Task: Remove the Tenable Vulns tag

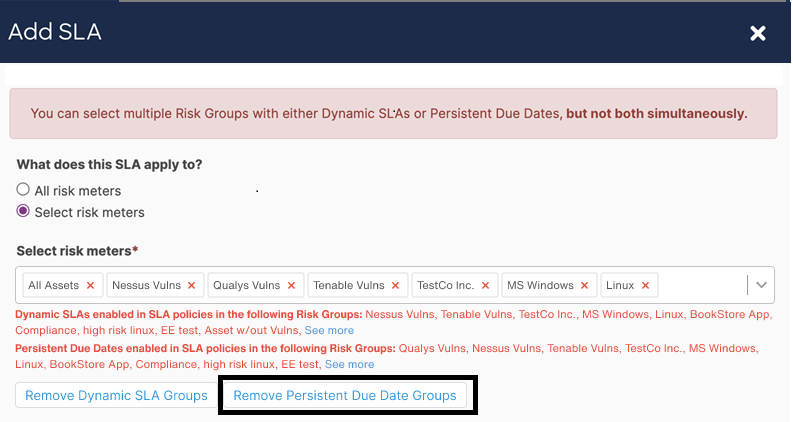Action: tap(395, 285)
